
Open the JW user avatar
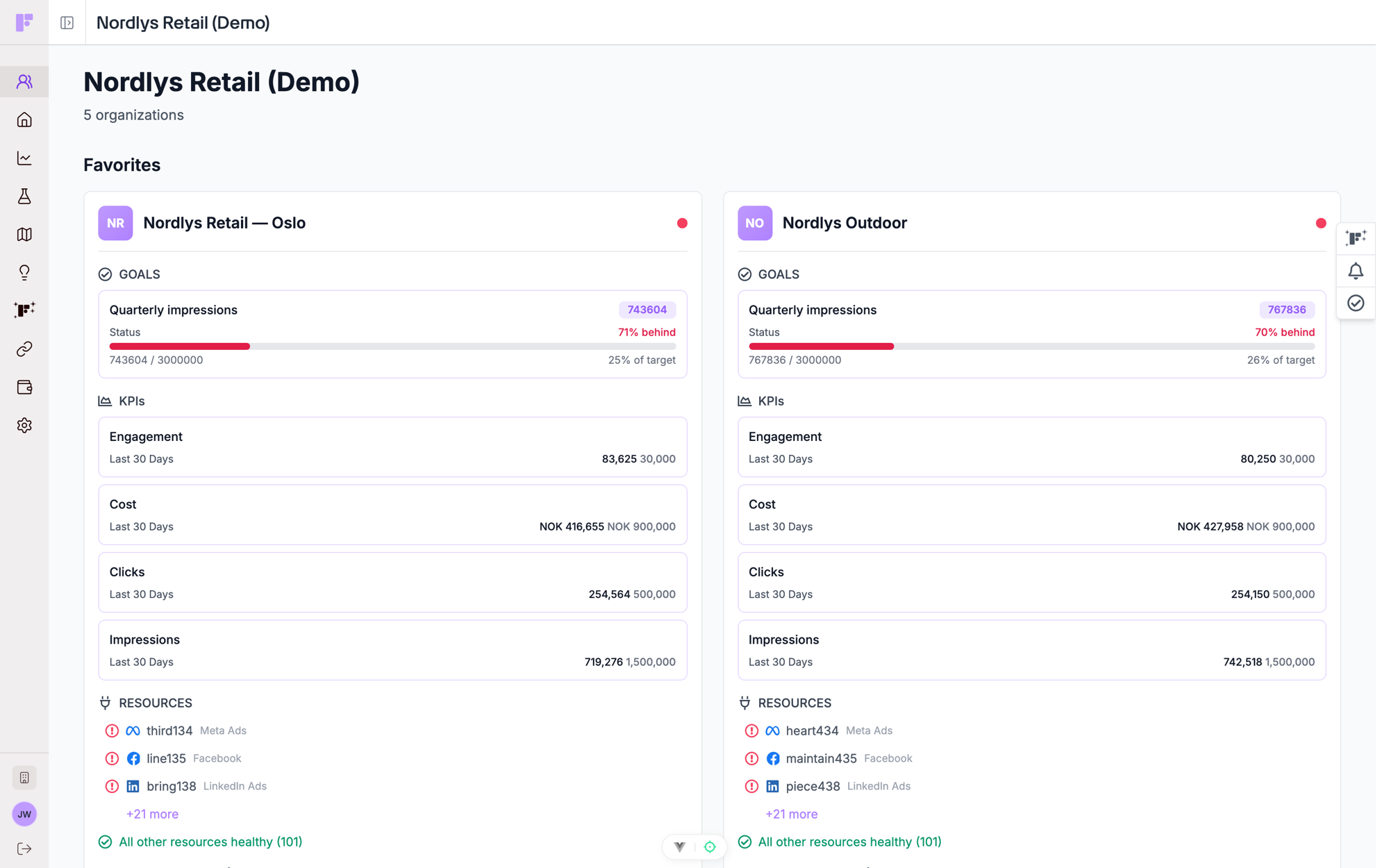click(x=24, y=814)
